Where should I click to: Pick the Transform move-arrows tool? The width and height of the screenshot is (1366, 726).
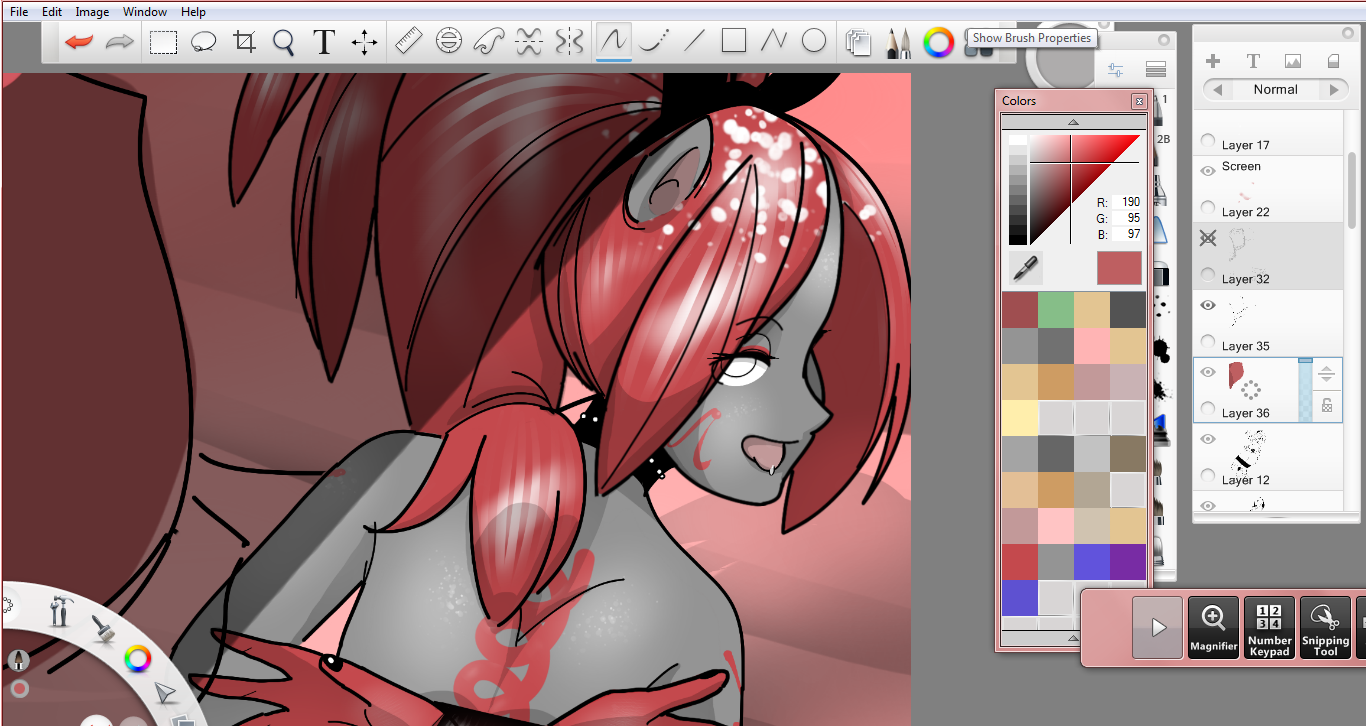(364, 42)
